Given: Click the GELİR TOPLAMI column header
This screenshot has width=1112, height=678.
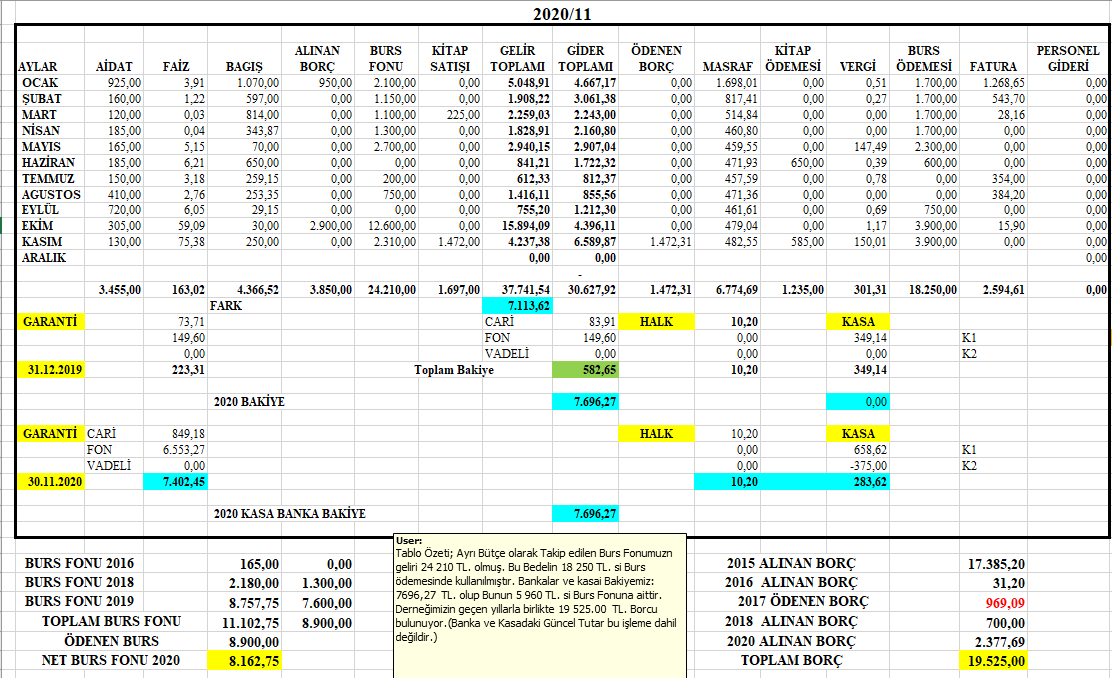Looking at the screenshot, I should [518, 58].
